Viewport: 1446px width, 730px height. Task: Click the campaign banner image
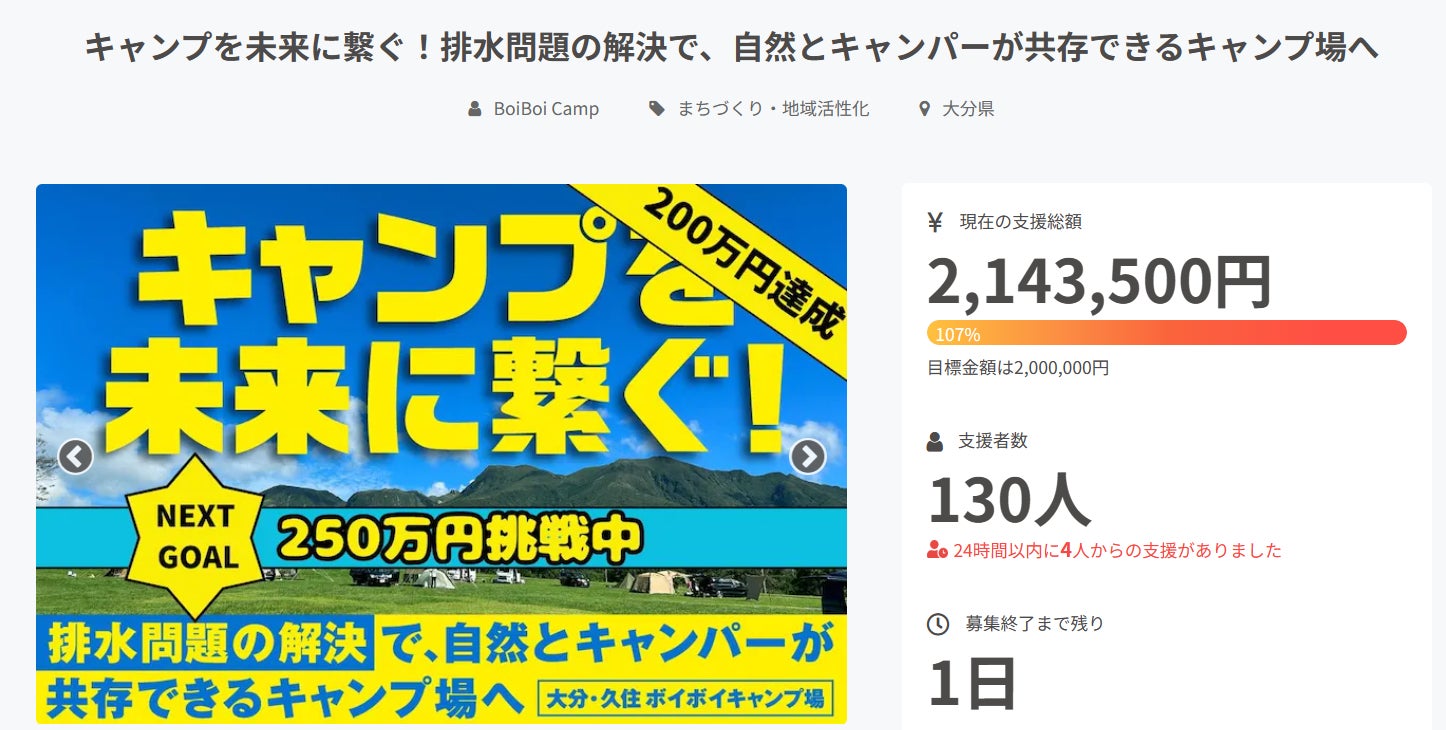441,453
